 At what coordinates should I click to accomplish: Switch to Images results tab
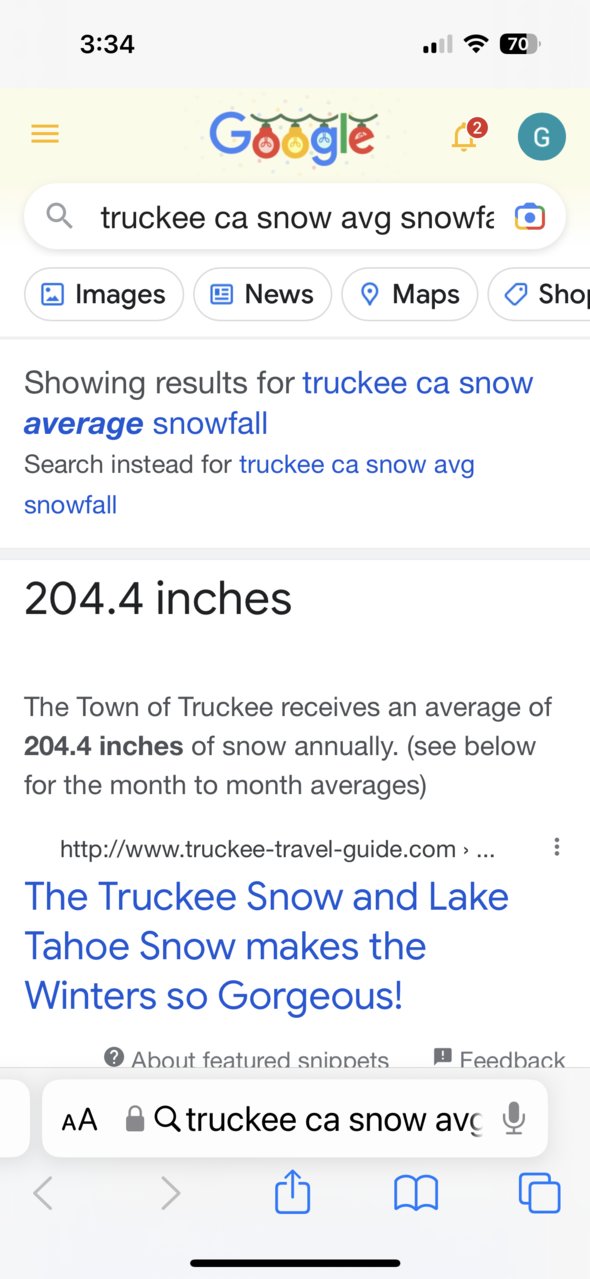[104, 294]
